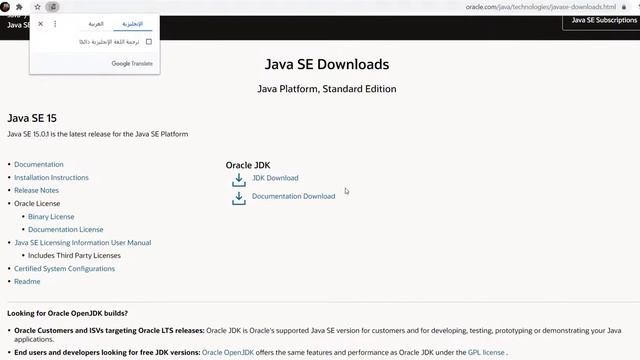
Task: Click the Java Platform, Standard Edition subtitle
Action: pyautogui.click(x=327, y=89)
